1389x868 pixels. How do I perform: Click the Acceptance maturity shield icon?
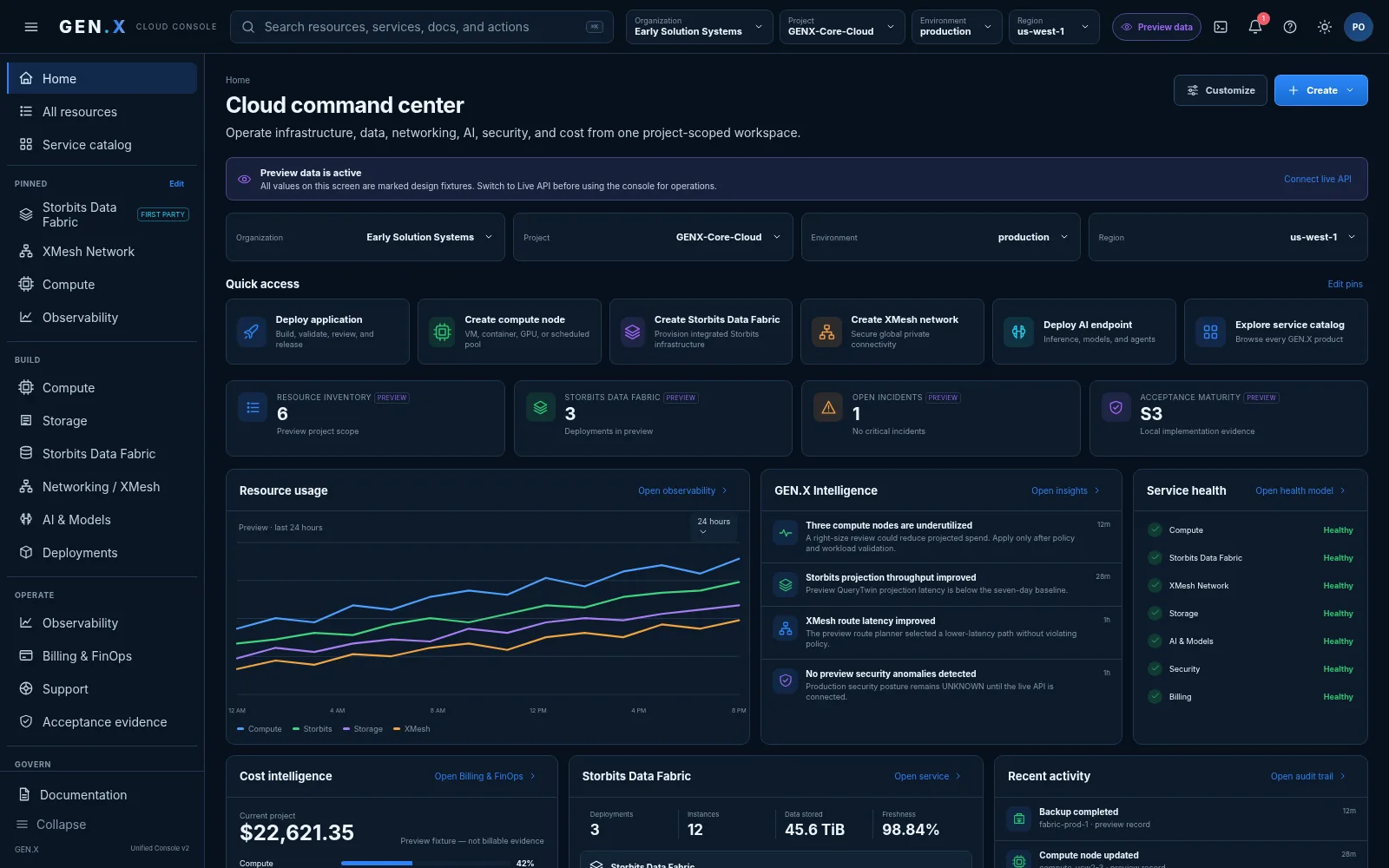[1116, 407]
